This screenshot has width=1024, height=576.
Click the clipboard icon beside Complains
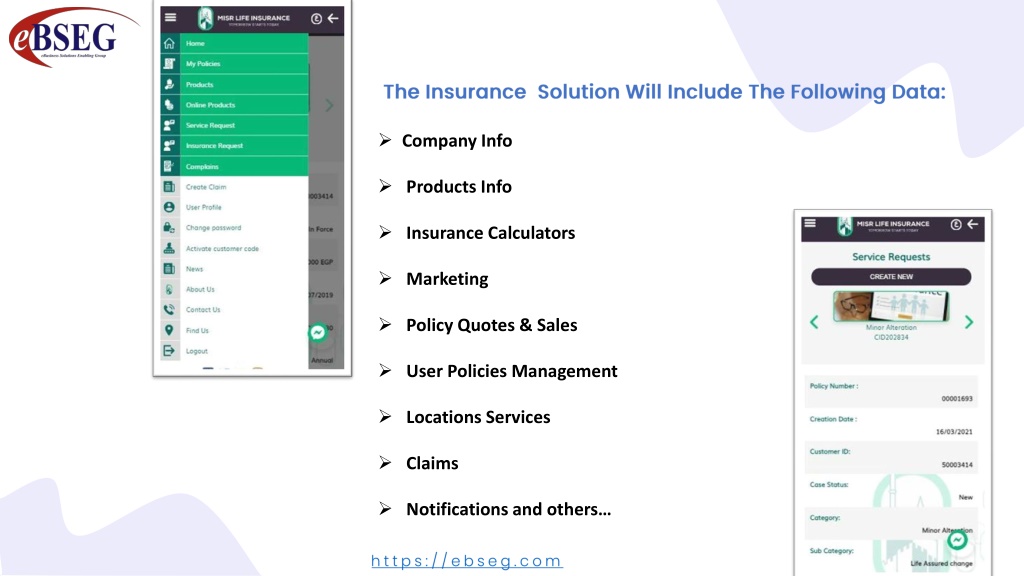click(169, 166)
